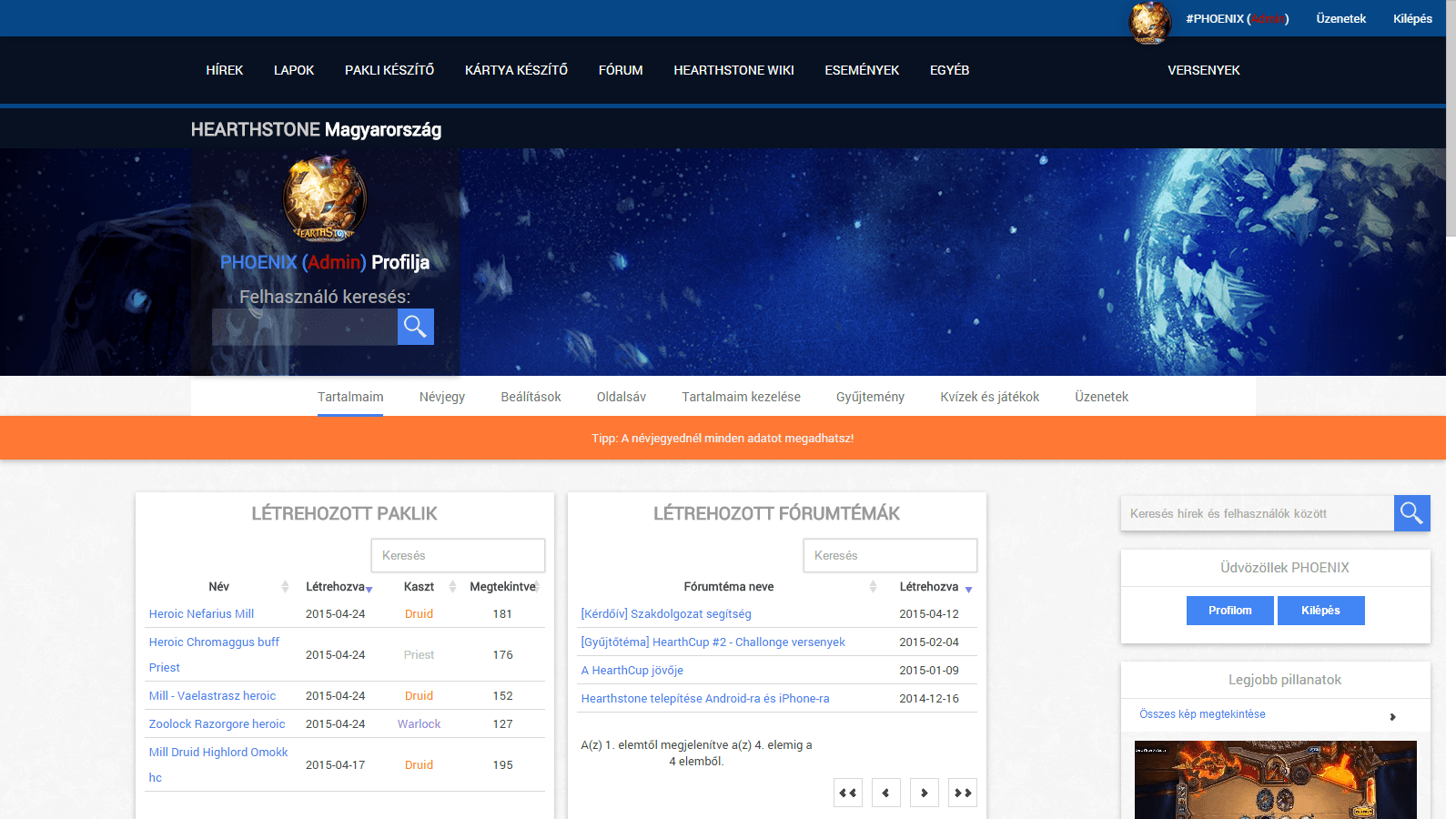
Task: Switch to the Oldalsáv tab
Action: [622, 397]
